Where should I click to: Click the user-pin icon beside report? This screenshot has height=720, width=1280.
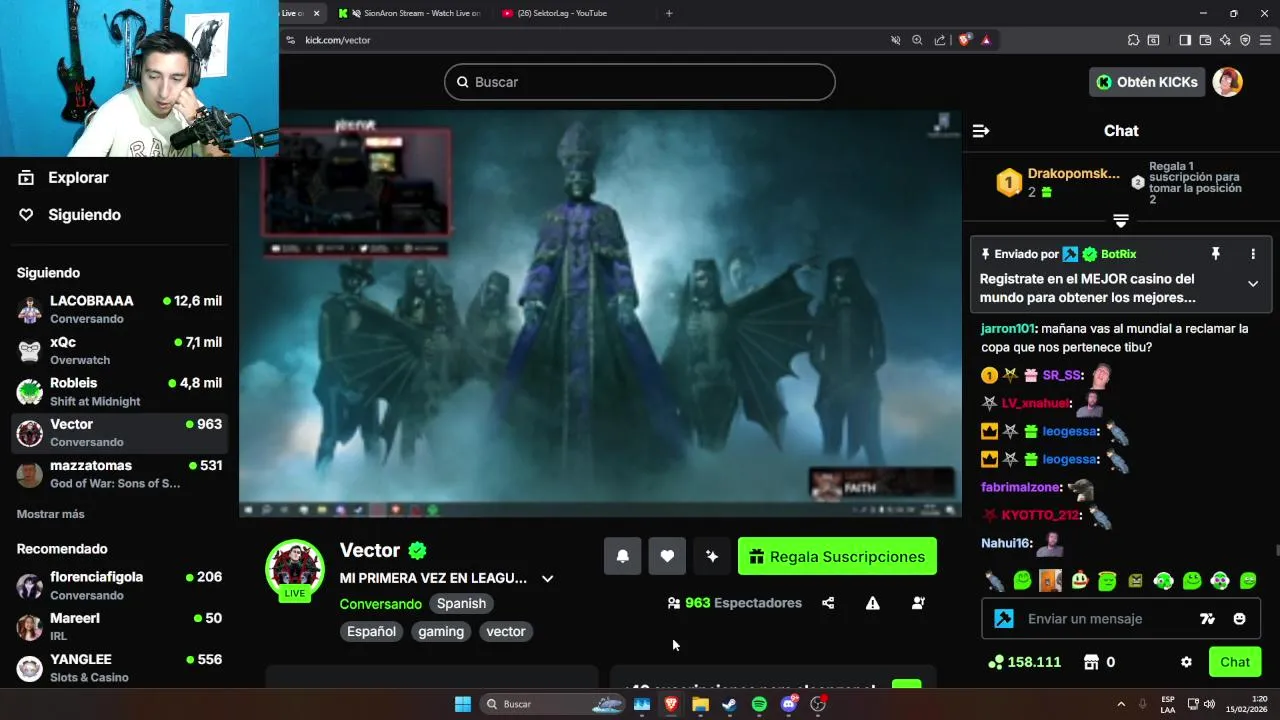(918, 603)
